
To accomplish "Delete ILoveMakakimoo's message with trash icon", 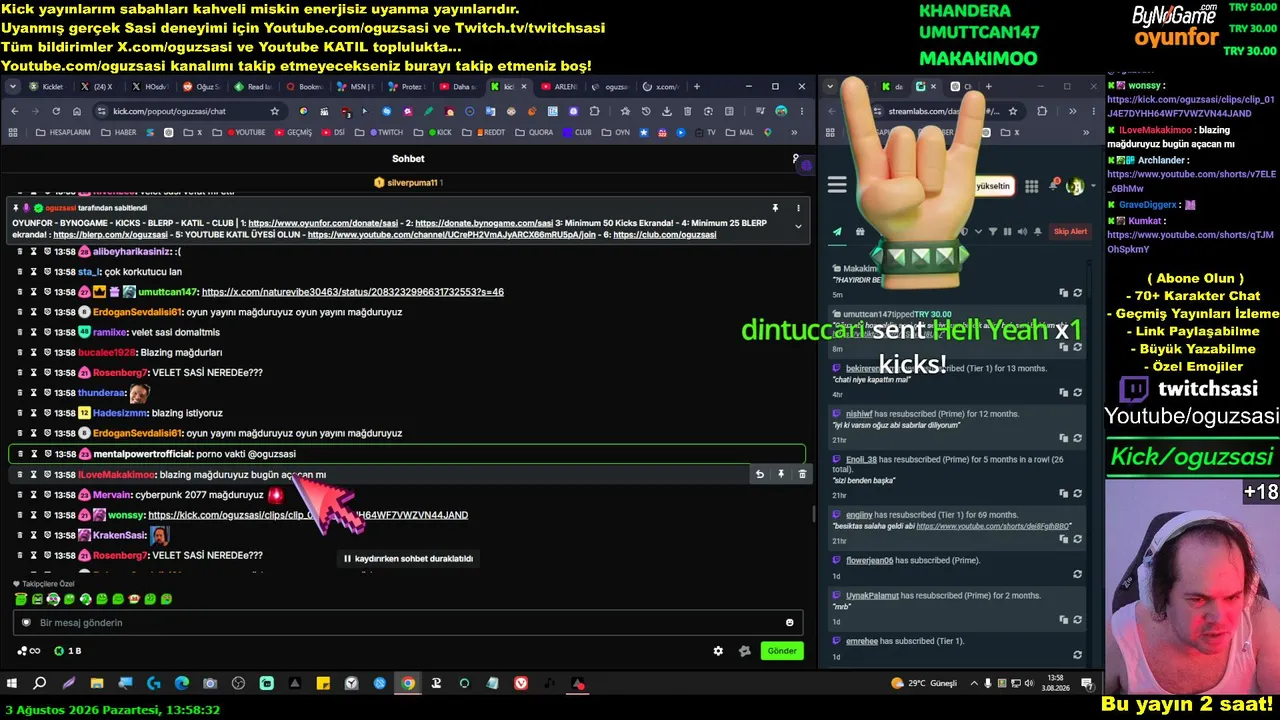I will pos(802,474).
